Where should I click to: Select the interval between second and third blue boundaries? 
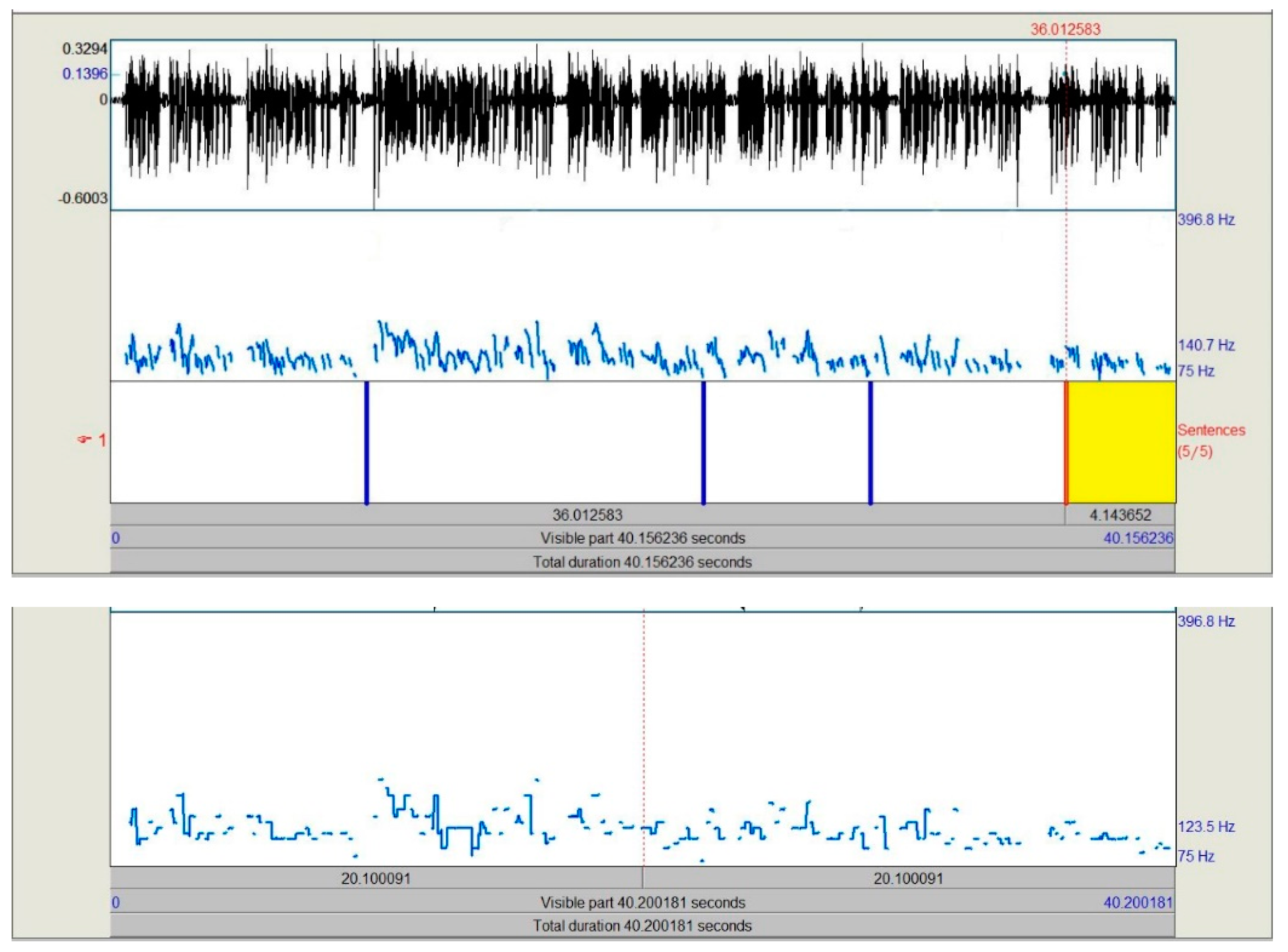[x=787, y=442]
